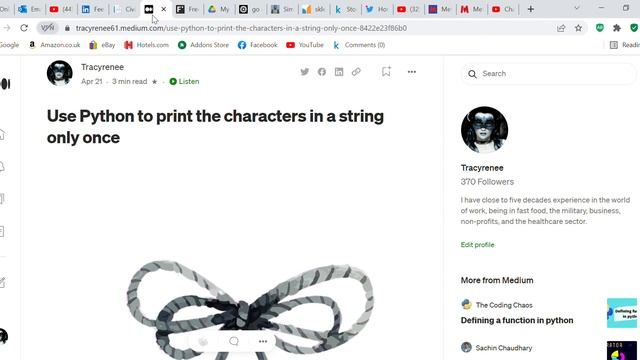
Task: Open Amazon.co.uk bookmark
Action: [54, 45]
